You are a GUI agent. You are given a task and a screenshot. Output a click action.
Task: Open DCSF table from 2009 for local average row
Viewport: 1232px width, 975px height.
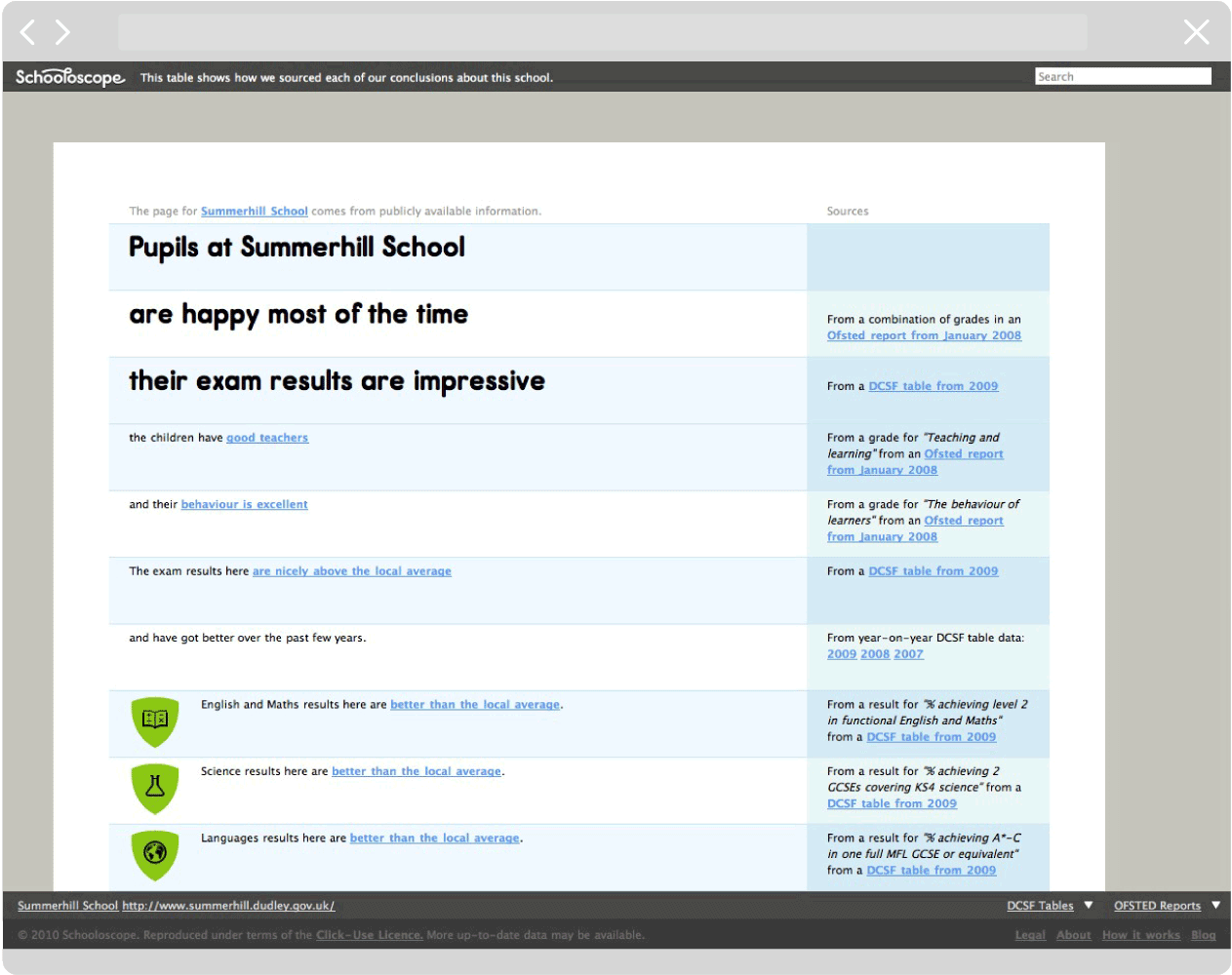click(934, 571)
